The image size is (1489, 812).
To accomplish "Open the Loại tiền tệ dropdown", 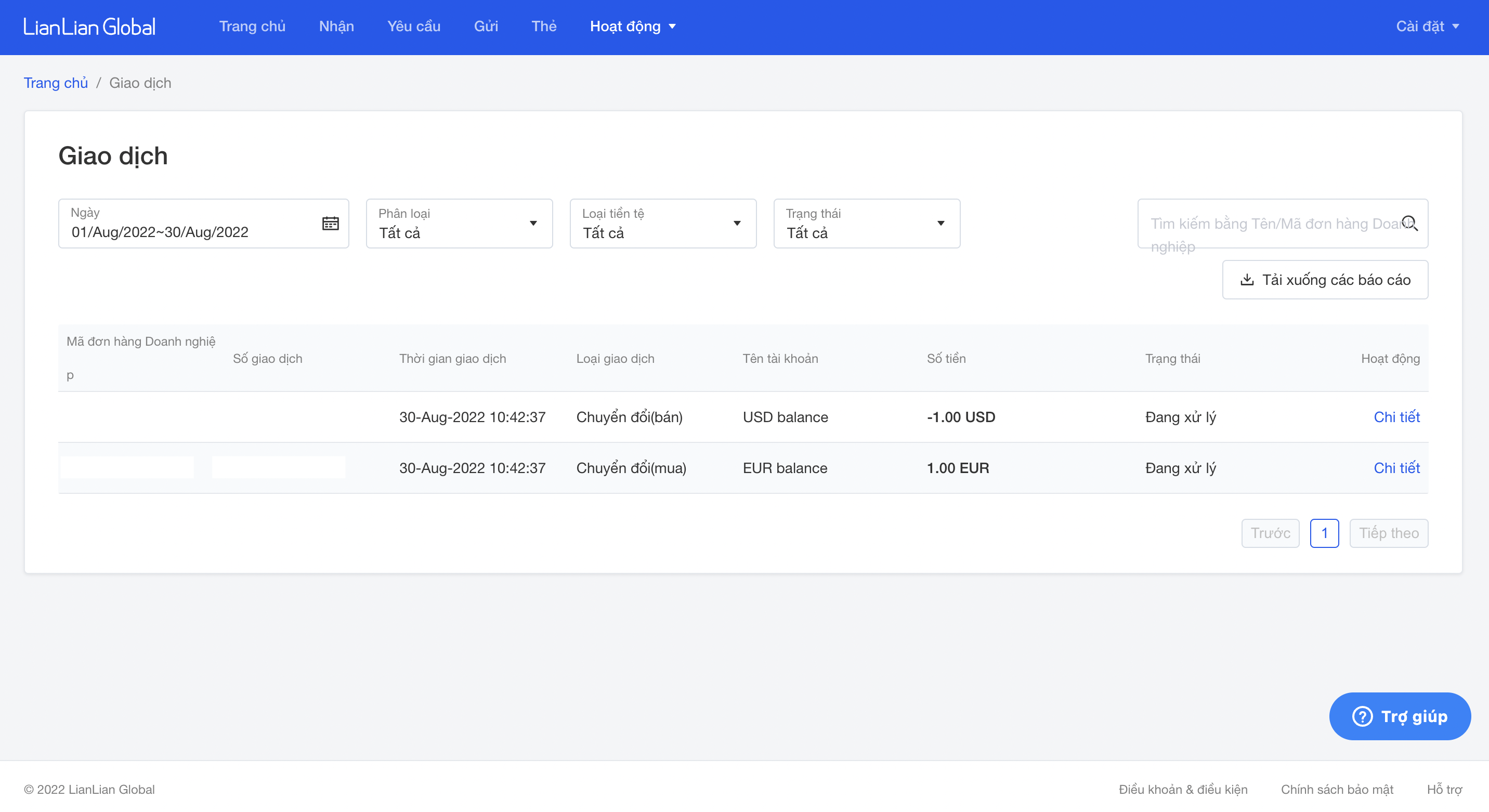I will [x=663, y=224].
